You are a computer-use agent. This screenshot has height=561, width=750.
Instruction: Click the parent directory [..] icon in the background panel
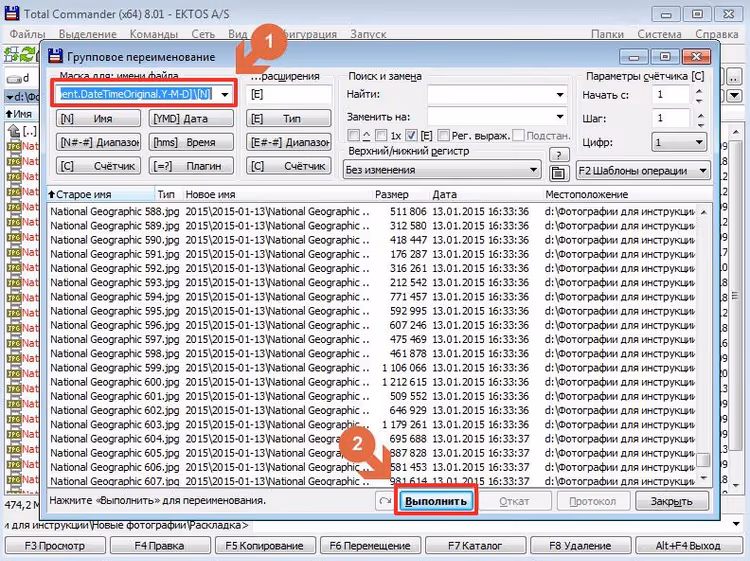click(14, 130)
